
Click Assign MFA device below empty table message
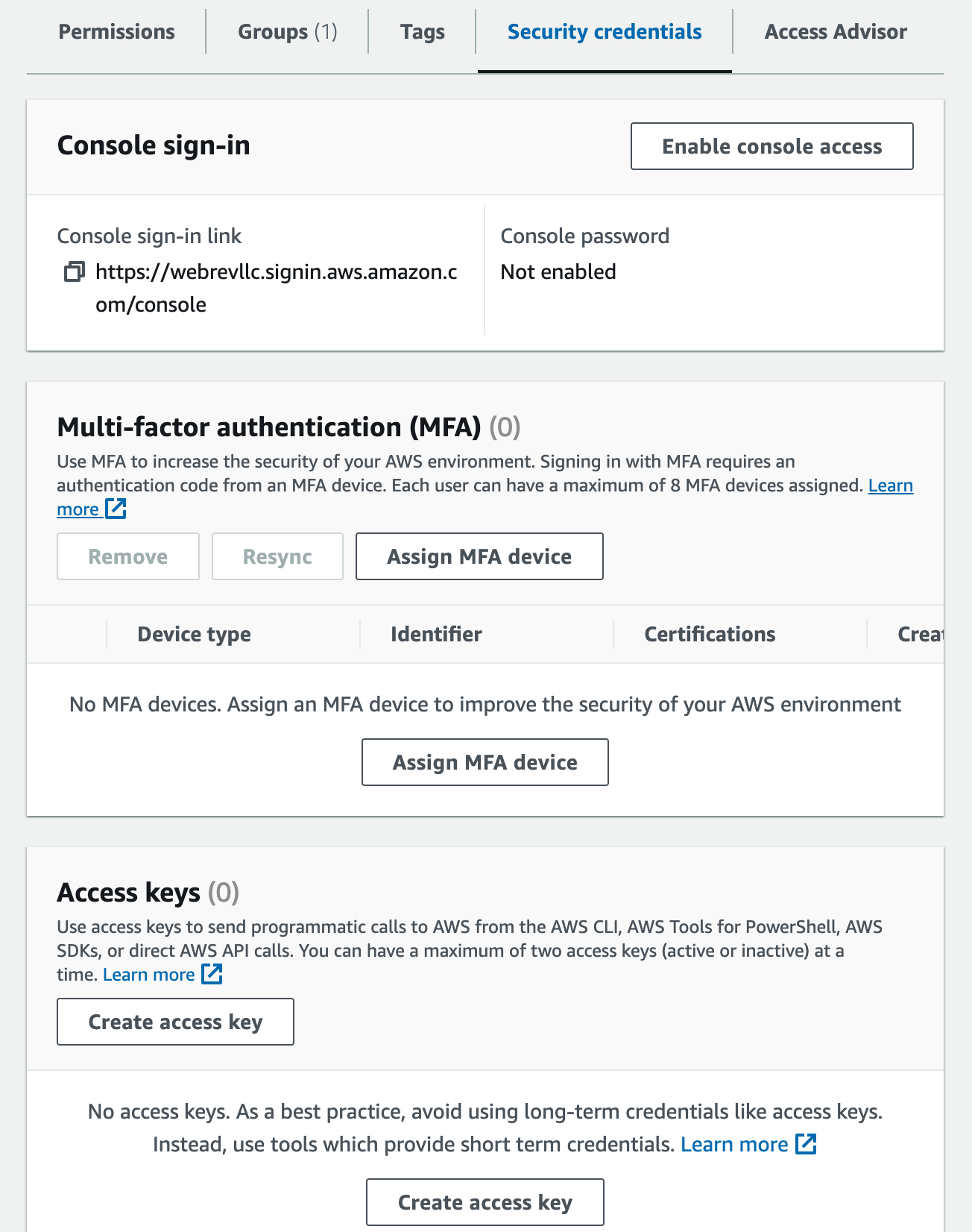(485, 762)
